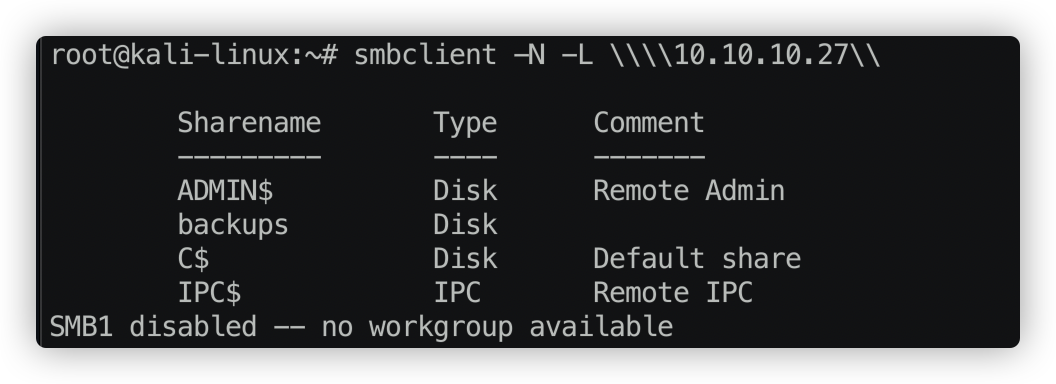Image resolution: width=1056 pixels, height=384 pixels.
Task: Click the Remote Admin comment
Action: pos(689,191)
